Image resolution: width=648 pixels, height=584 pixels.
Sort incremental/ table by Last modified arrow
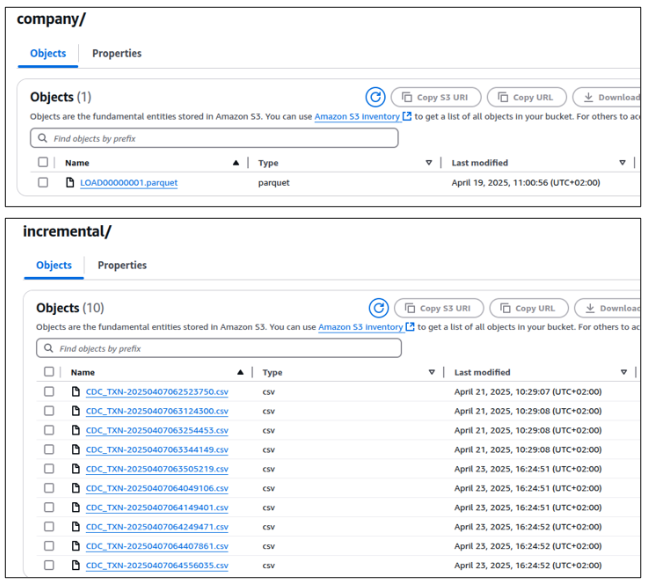624,372
